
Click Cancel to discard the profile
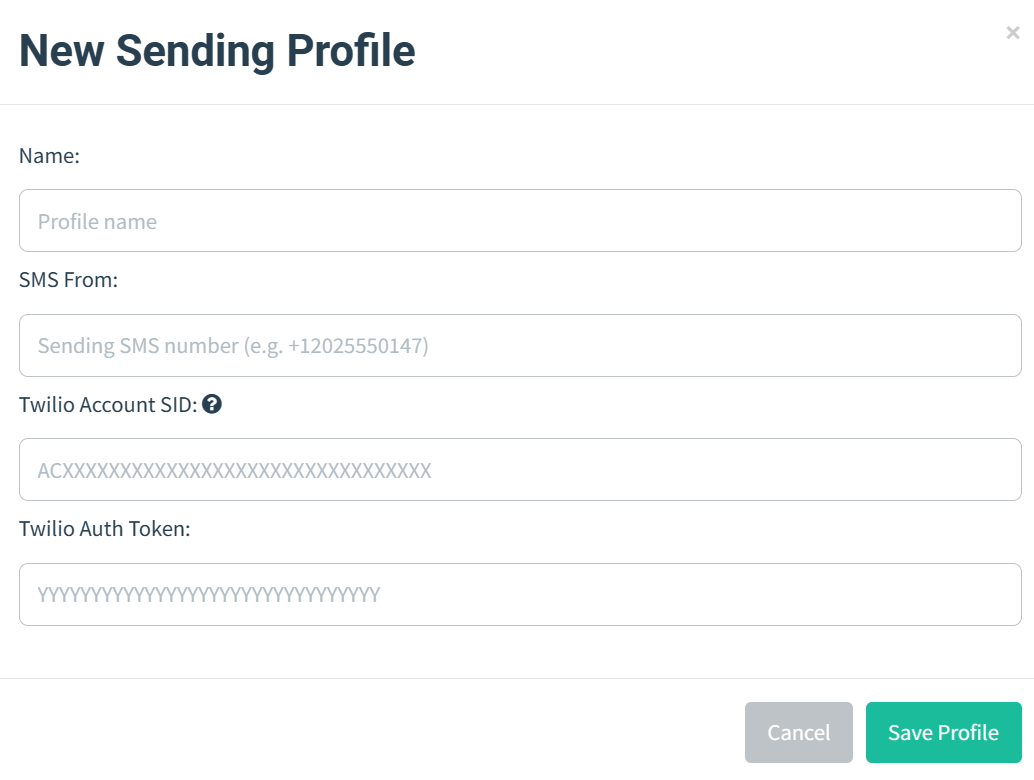coord(798,732)
